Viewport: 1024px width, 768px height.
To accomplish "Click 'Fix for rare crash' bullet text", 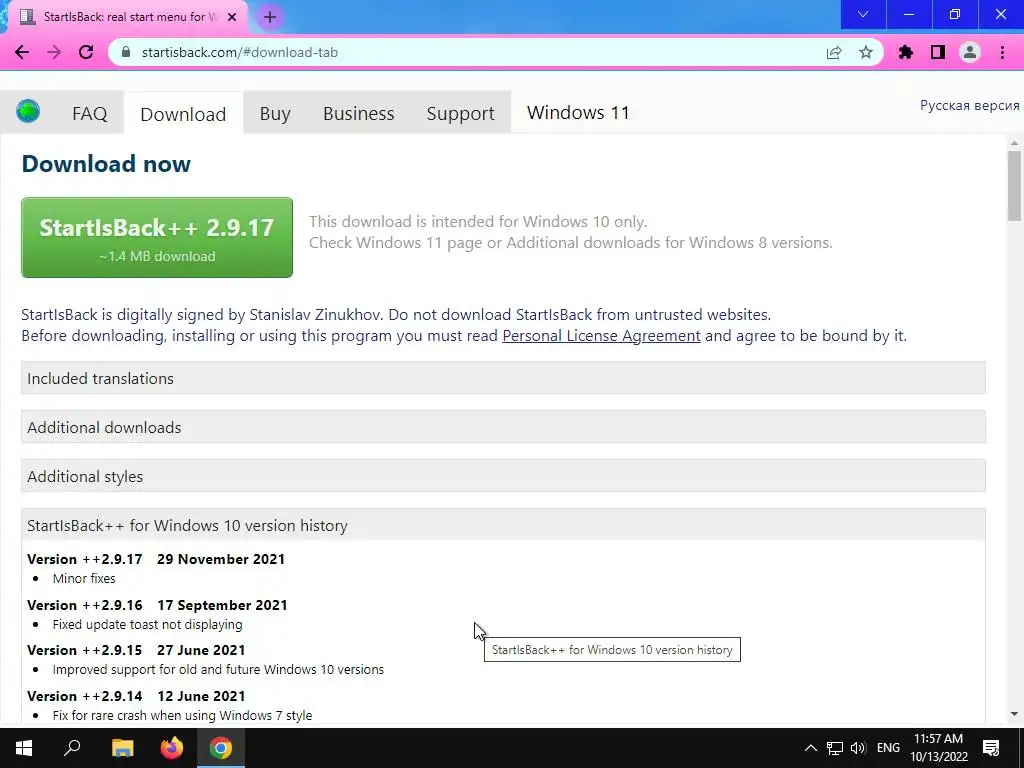I will point(182,715).
